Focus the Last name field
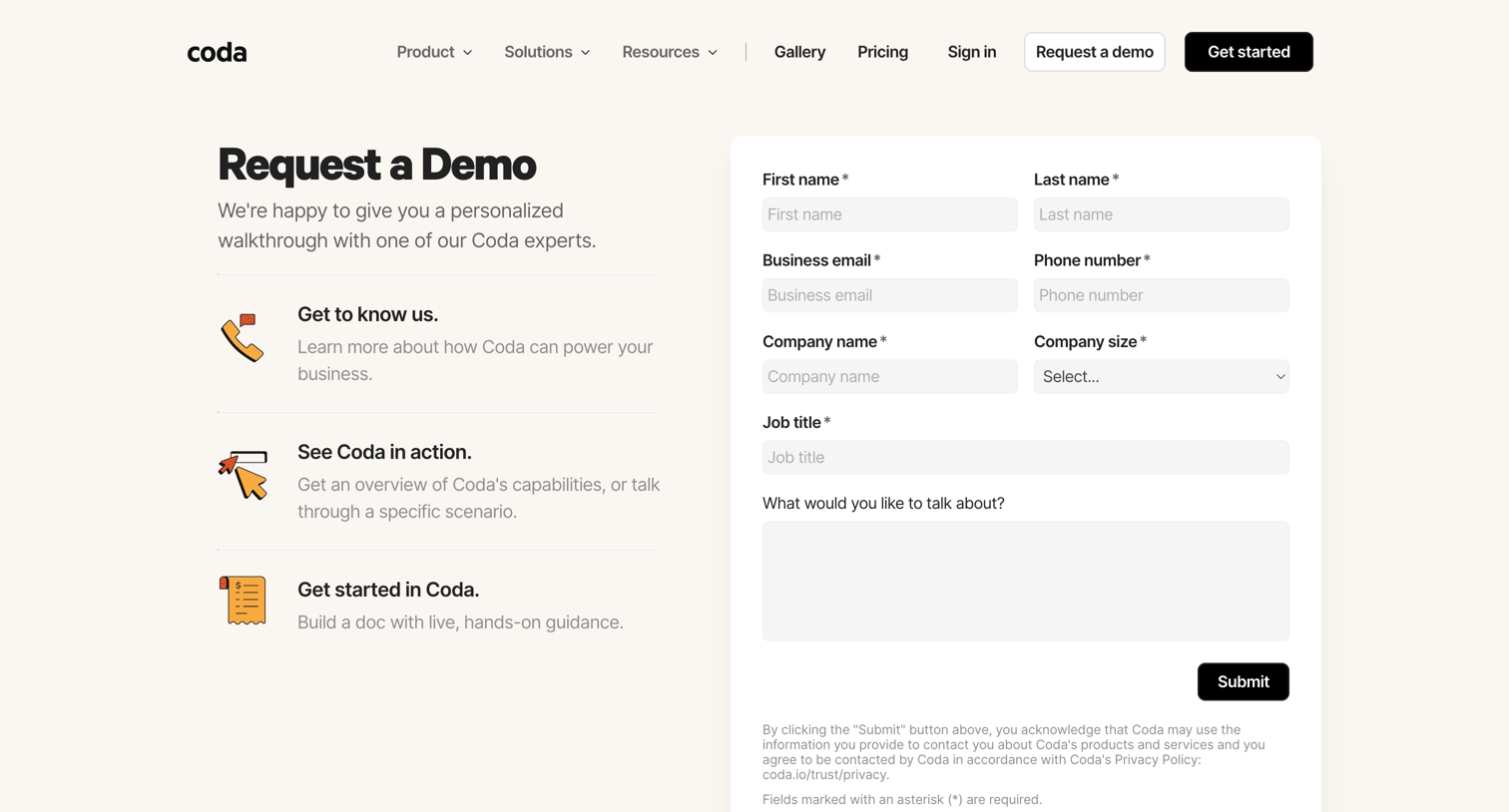 pos(1161,214)
